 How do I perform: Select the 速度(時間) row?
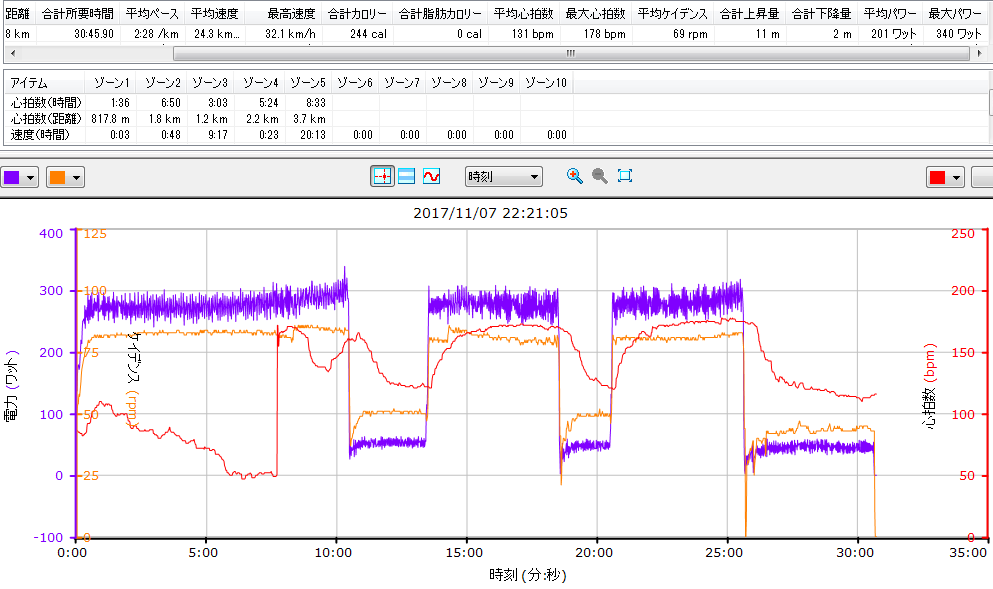pyautogui.click(x=290, y=134)
